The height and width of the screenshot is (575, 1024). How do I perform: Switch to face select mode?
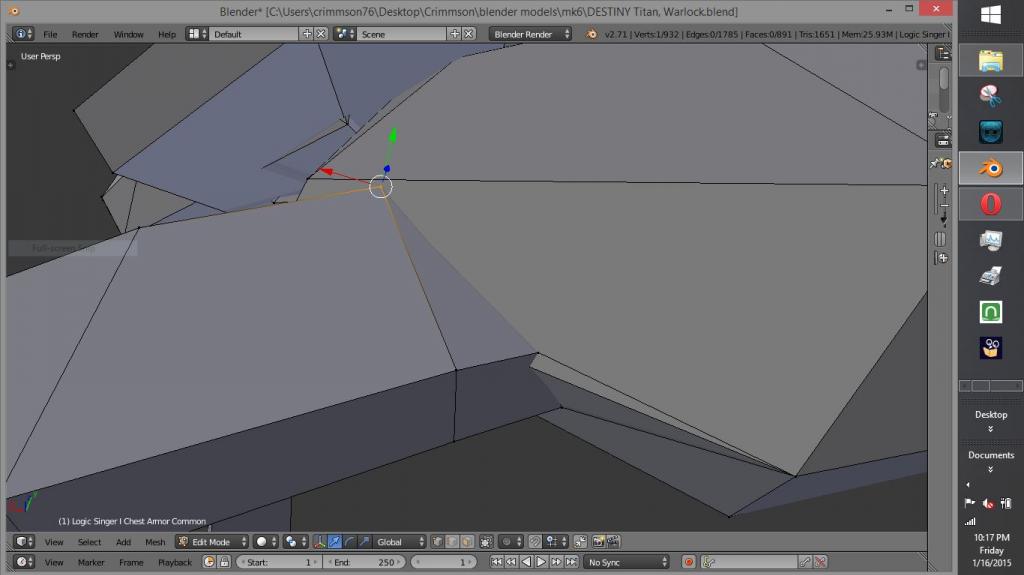(x=467, y=542)
